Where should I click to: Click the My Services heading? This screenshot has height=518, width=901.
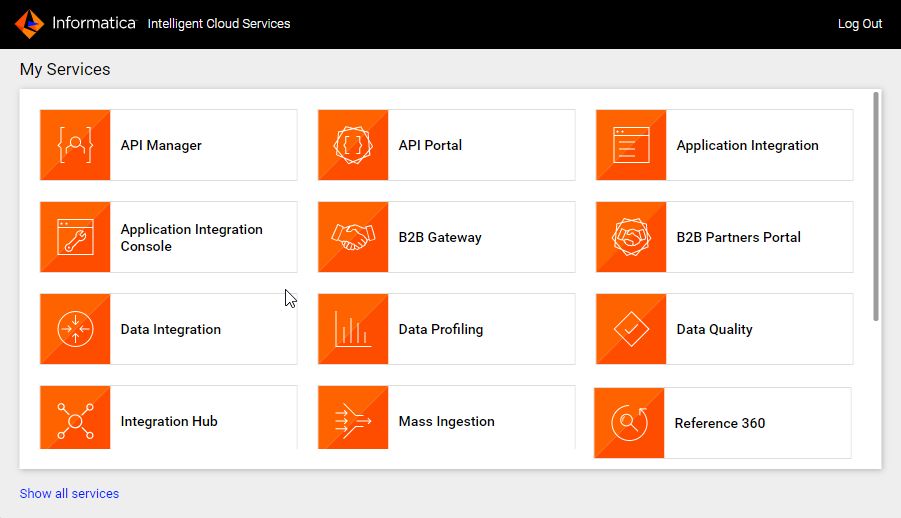pyautogui.click(x=65, y=69)
